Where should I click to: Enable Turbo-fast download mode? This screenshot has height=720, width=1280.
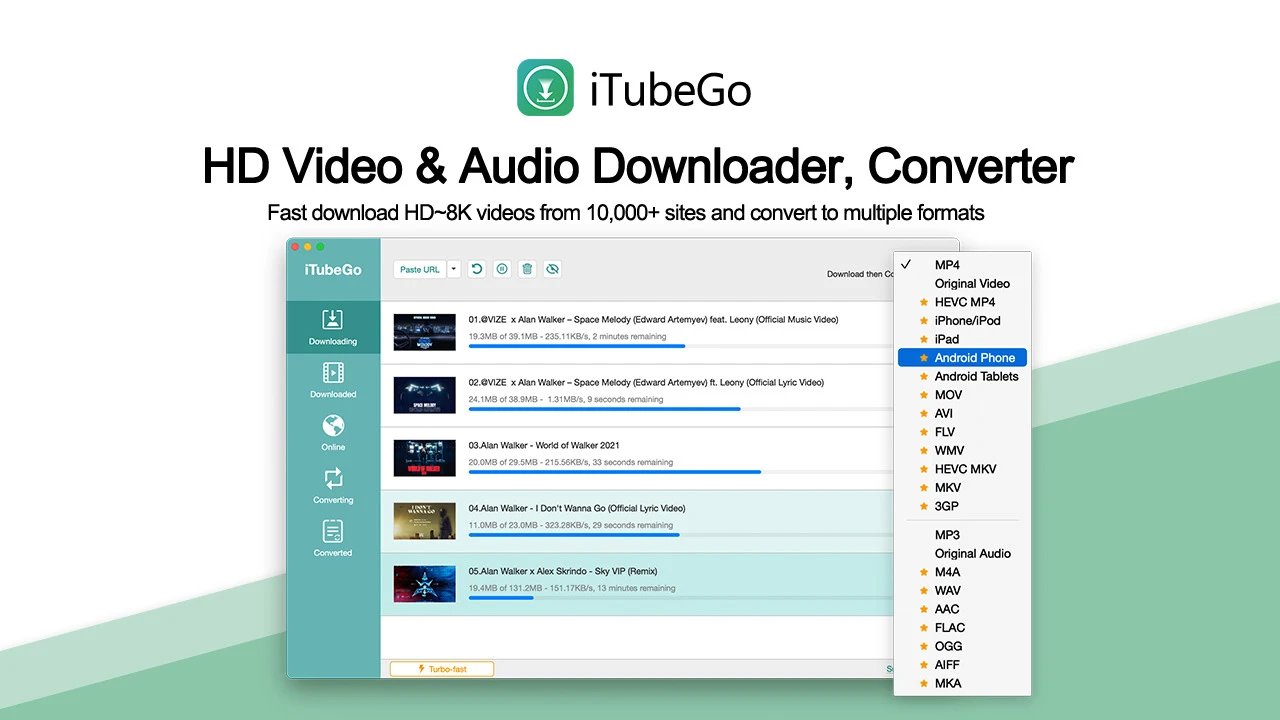(x=441, y=668)
